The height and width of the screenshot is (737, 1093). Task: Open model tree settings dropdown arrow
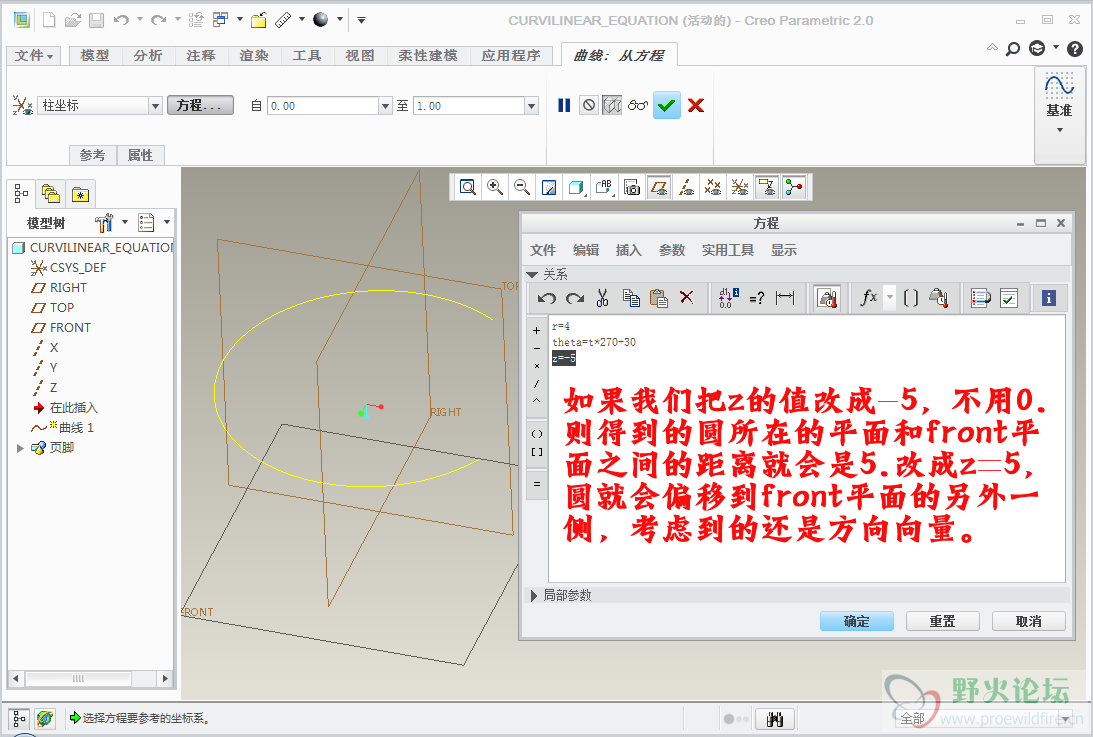pos(125,222)
